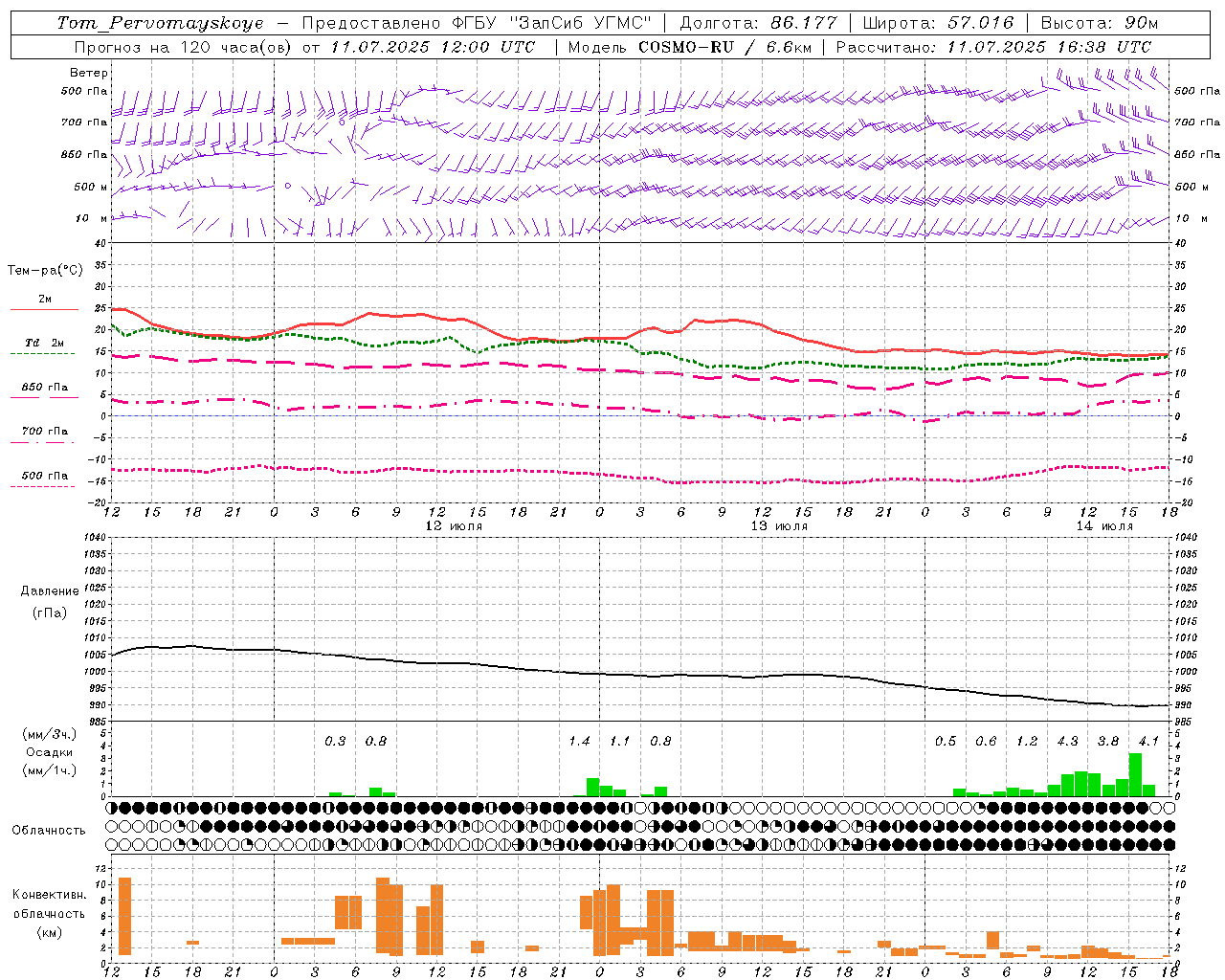
Task: Click the station name Tom_Pervomayskoye
Action: 160,23
